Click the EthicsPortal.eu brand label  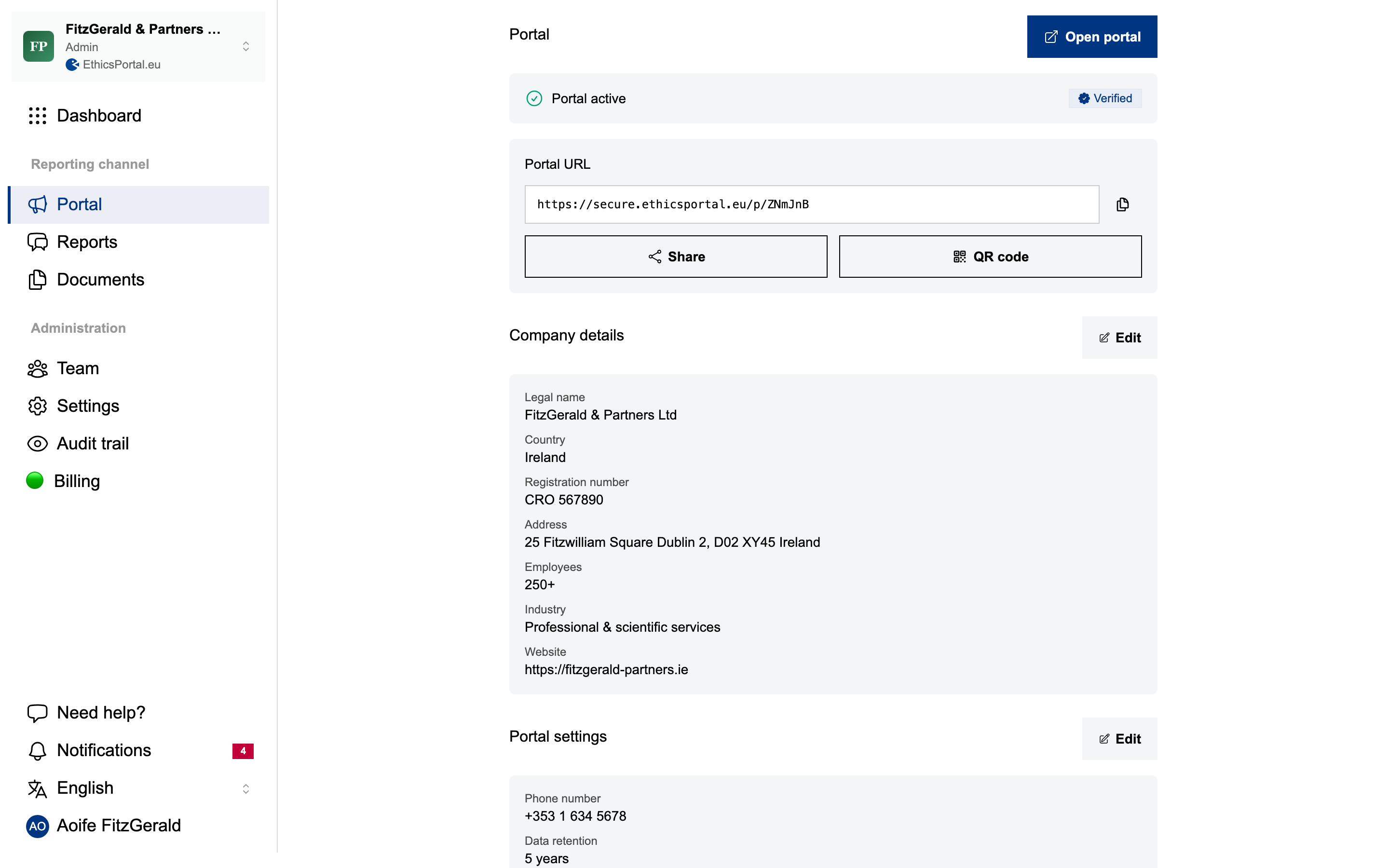point(122,65)
